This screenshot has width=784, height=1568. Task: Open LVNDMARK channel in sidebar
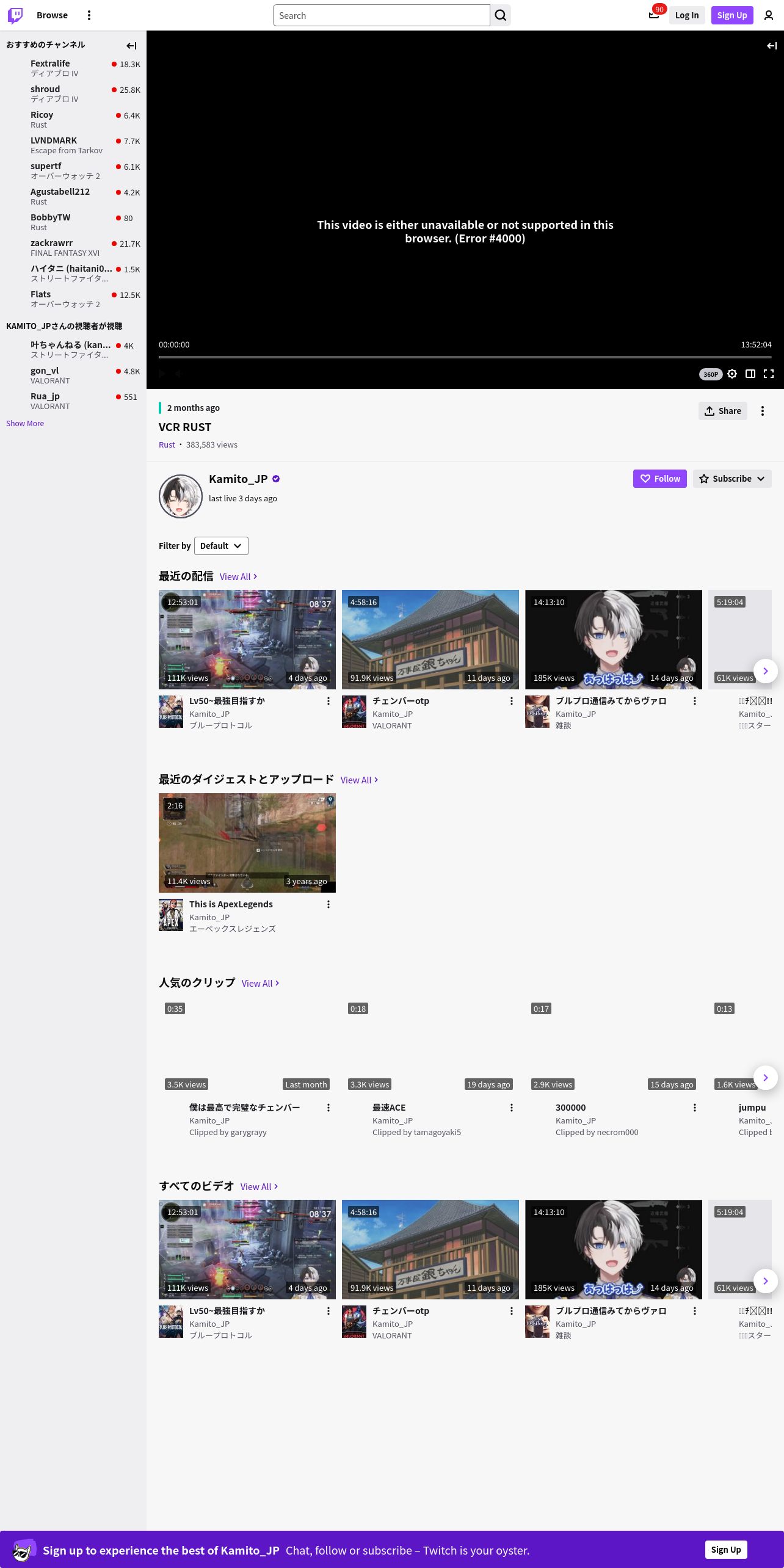(73, 145)
